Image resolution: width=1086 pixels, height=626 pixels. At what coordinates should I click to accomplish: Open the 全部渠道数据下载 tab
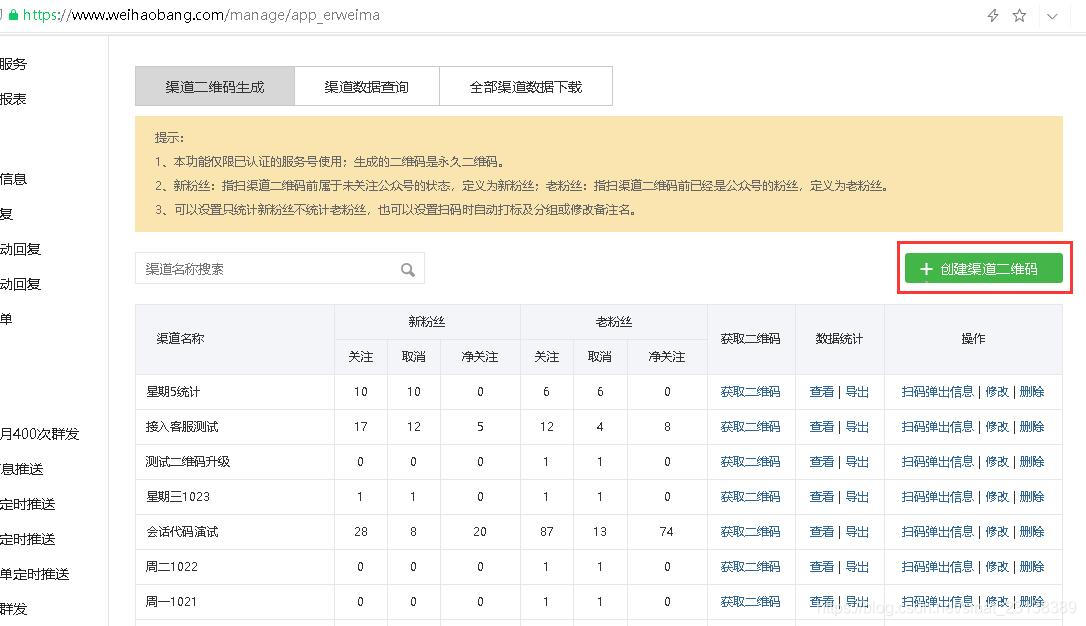526,87
